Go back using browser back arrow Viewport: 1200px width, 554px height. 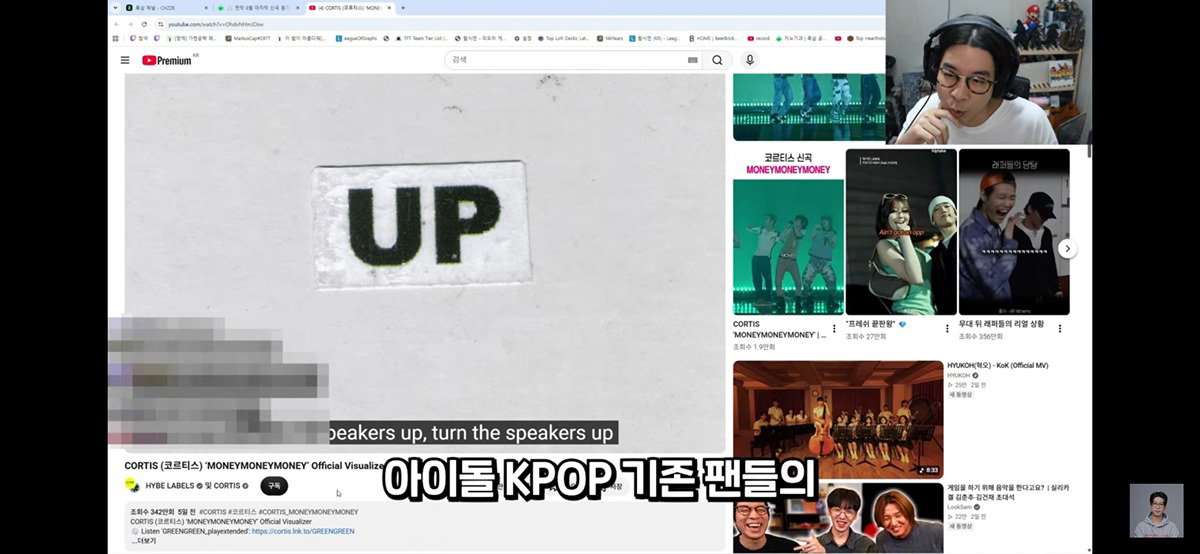coord(116,23)
